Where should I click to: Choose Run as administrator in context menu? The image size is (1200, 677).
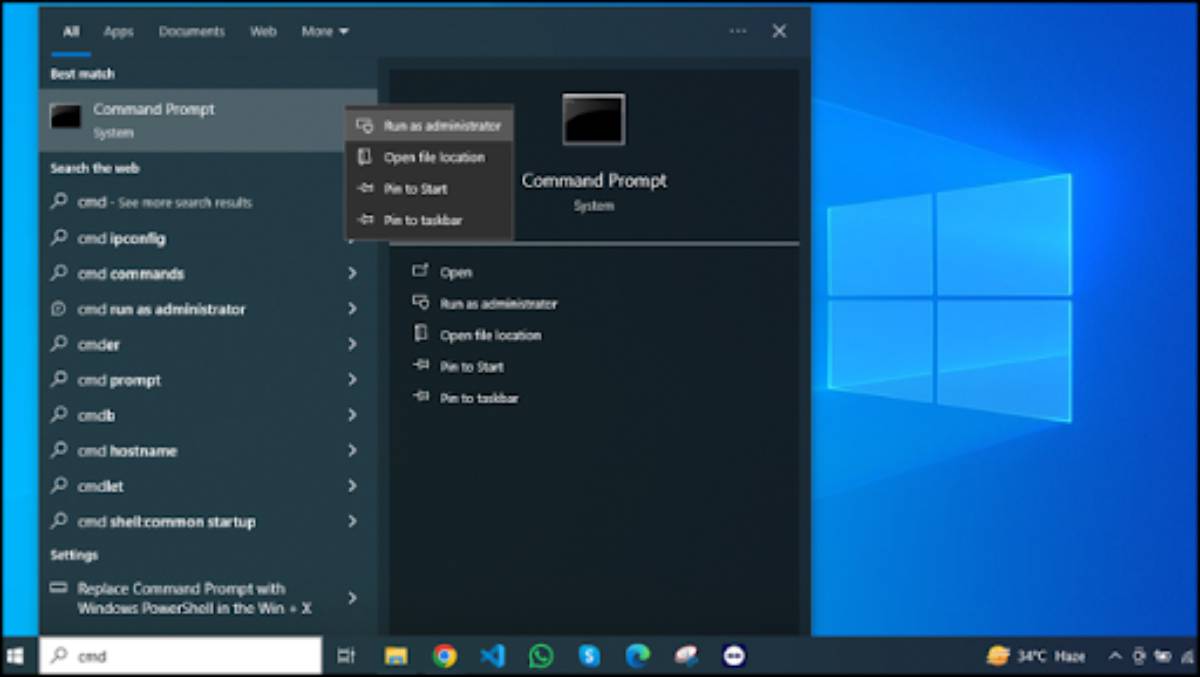pos(428,126)
